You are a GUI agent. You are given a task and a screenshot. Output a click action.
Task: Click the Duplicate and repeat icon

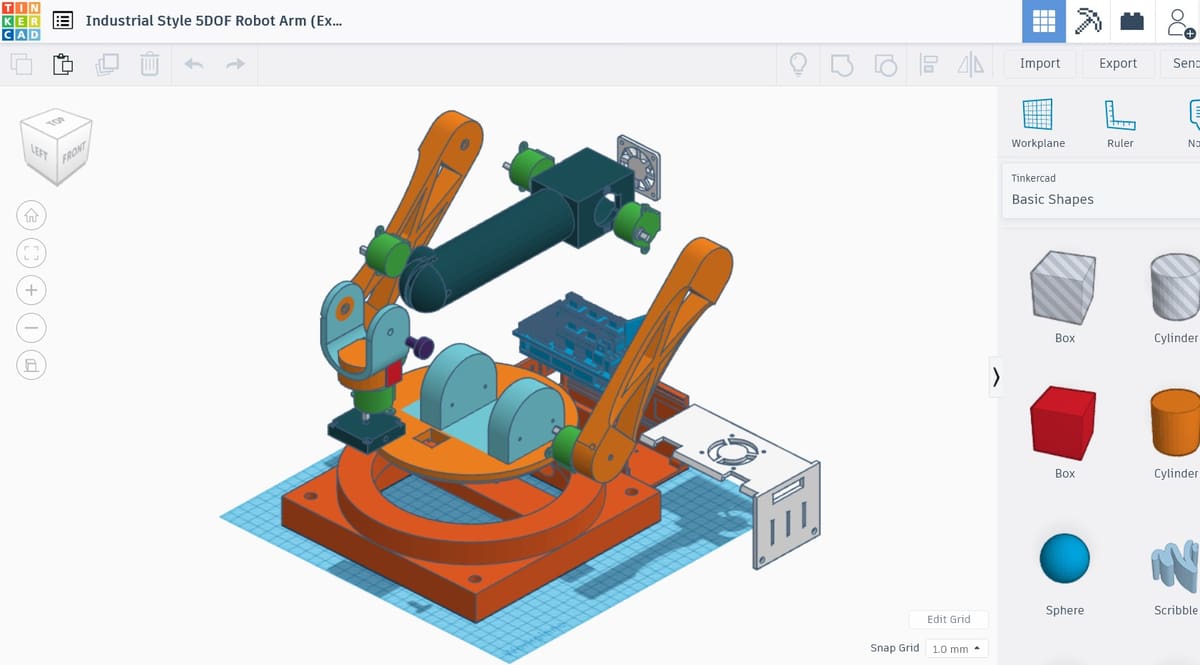coord(106,65)
